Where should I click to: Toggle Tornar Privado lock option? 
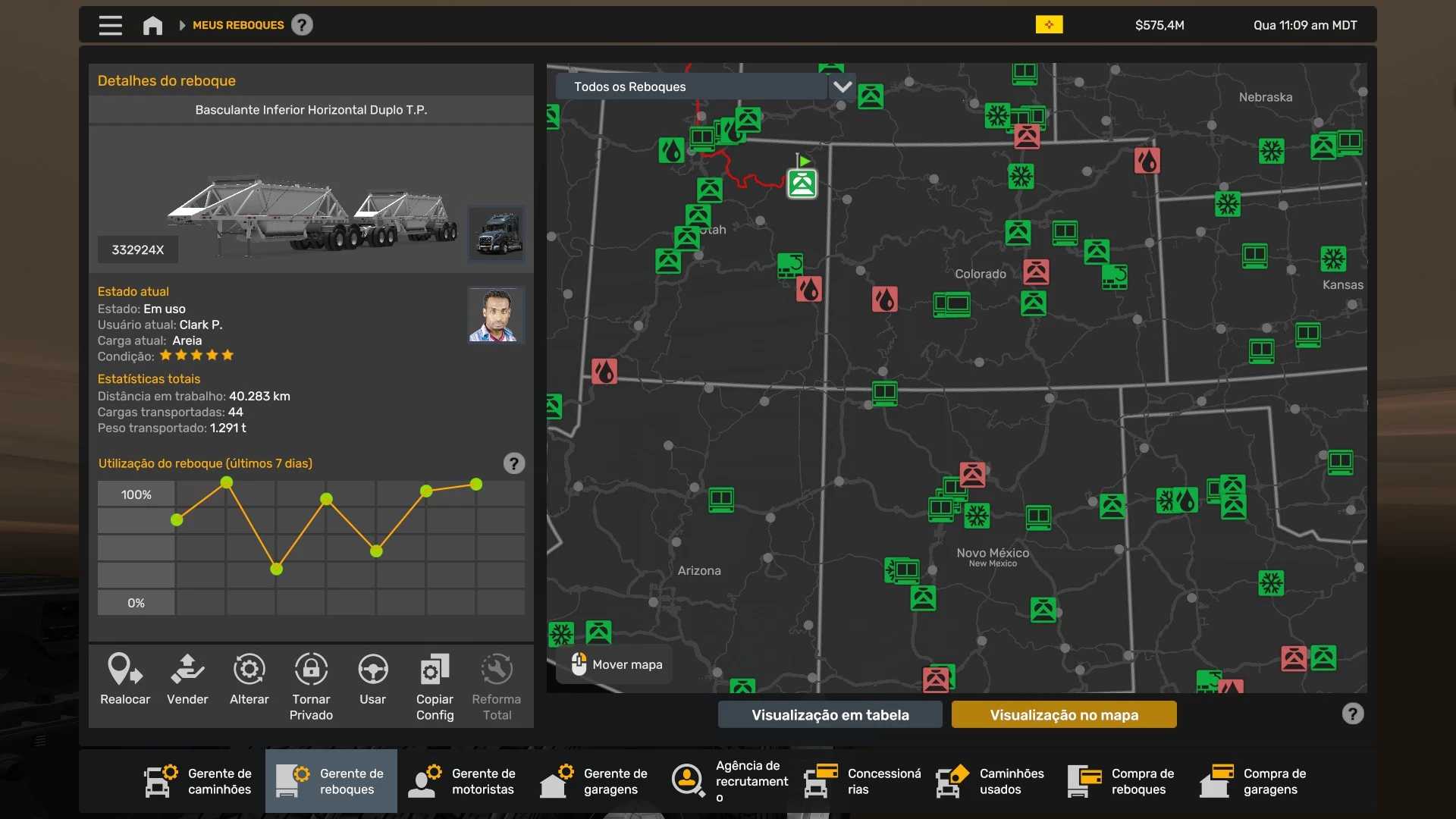(x=311, y=669)
